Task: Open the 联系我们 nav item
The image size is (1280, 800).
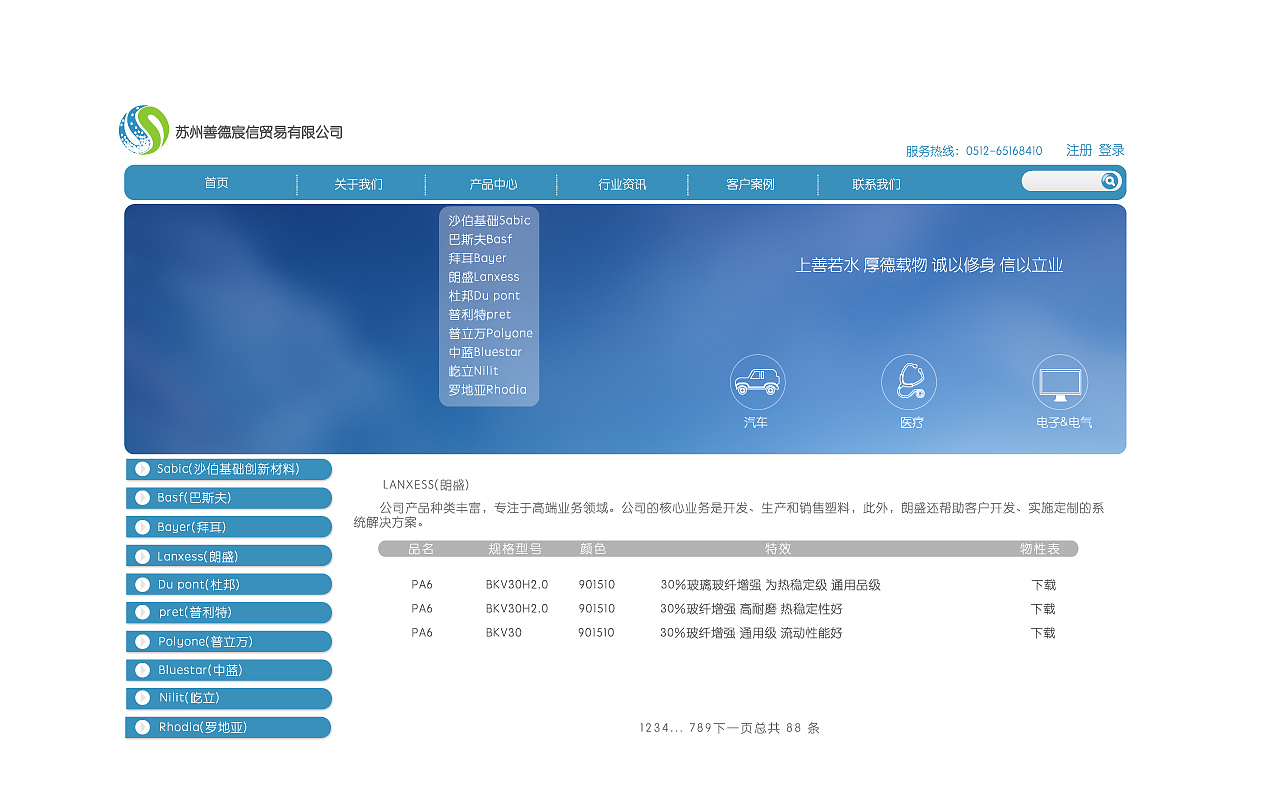Action: coord(876,184)
